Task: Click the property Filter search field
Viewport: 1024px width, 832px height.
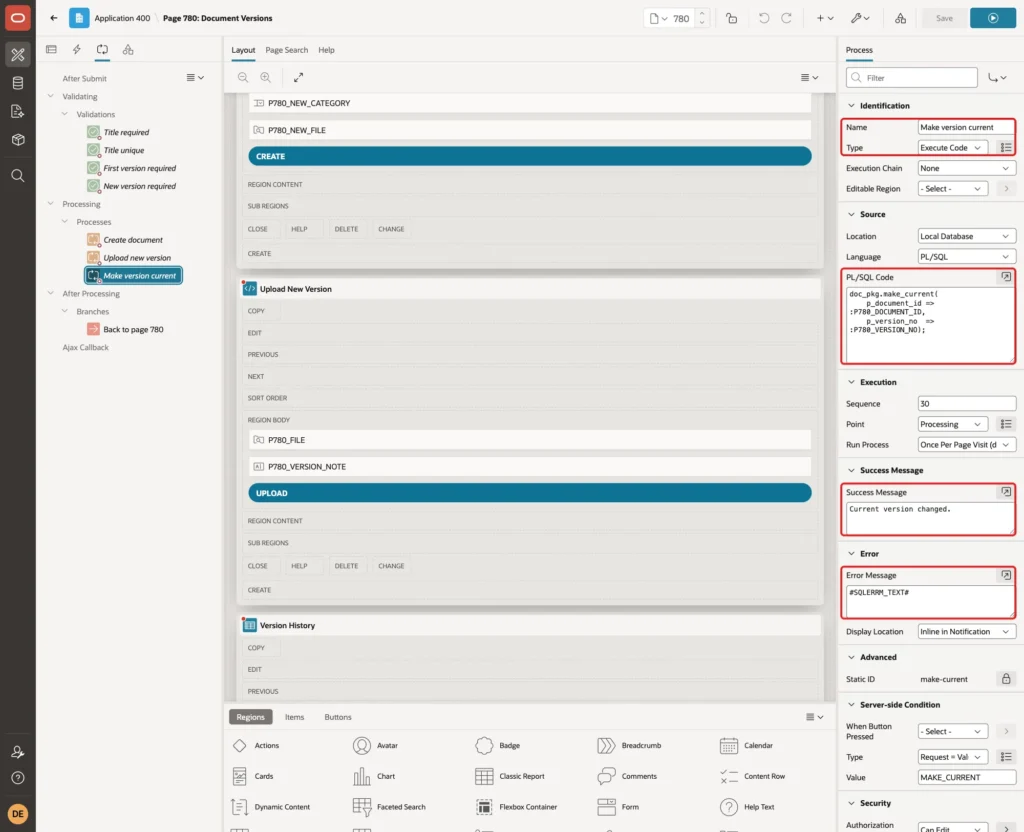Action: pos(912,78)
